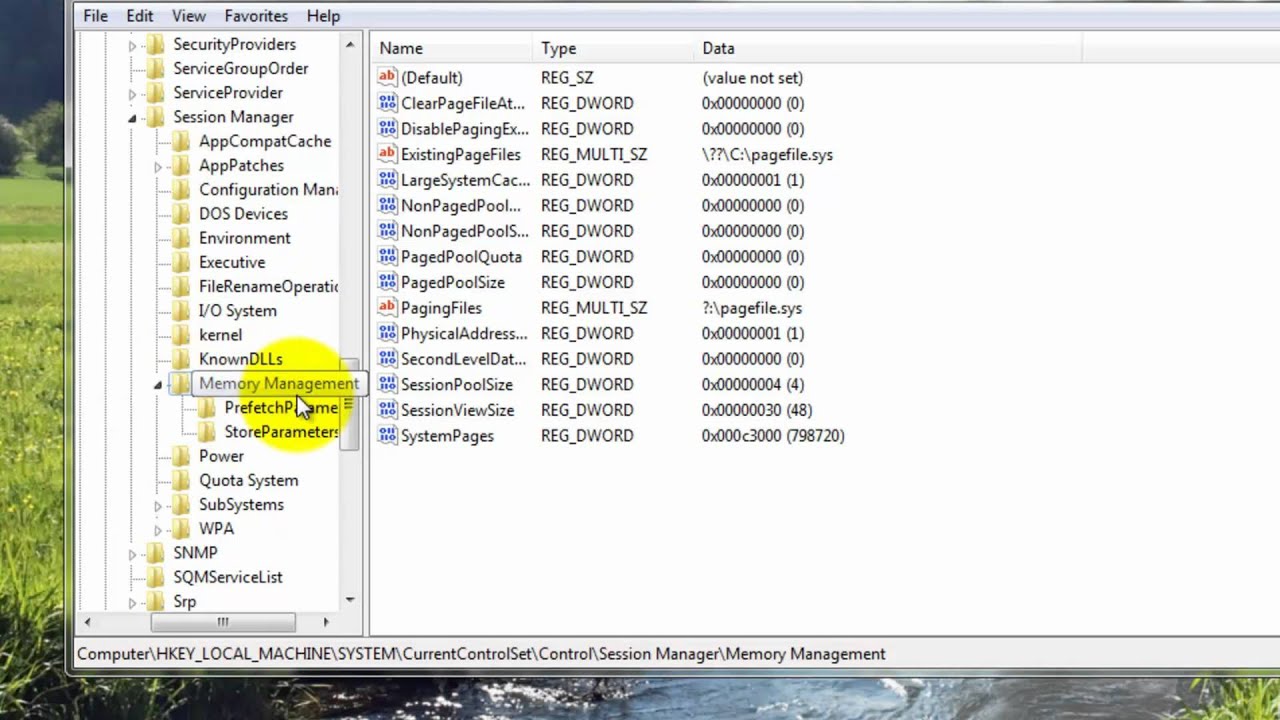Click the LargeSystemCache DWORD icon
This screenshot has height=720, width=1280.
click(387, 180)
